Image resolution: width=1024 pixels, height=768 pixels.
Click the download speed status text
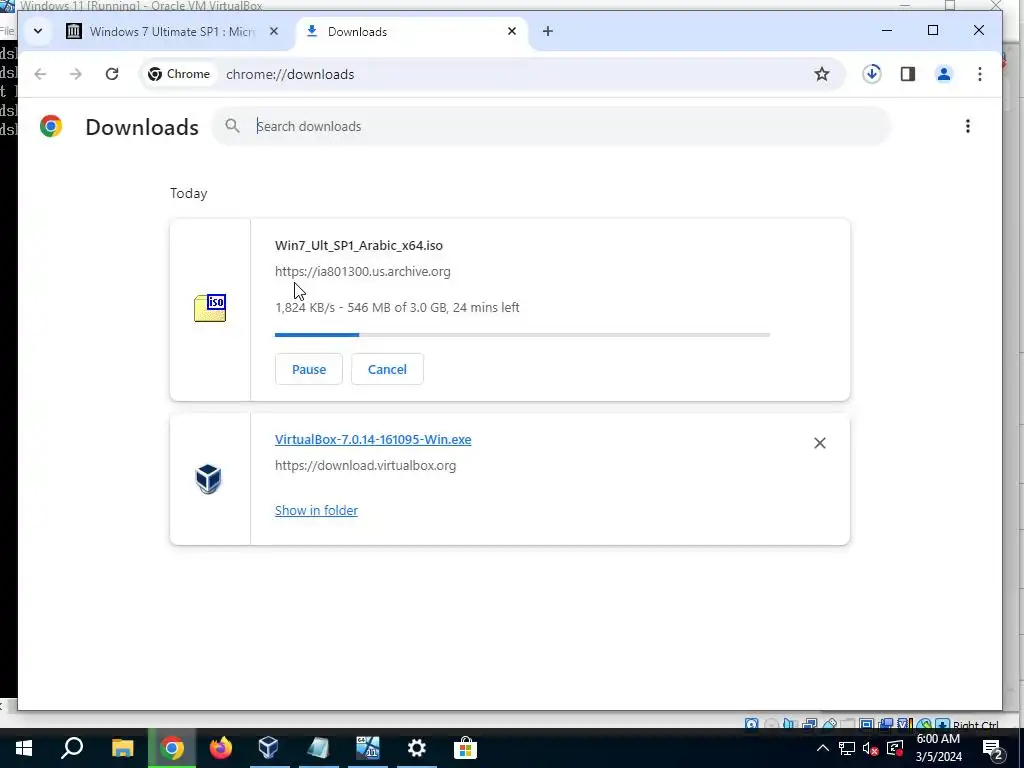[x=397, y=308]
